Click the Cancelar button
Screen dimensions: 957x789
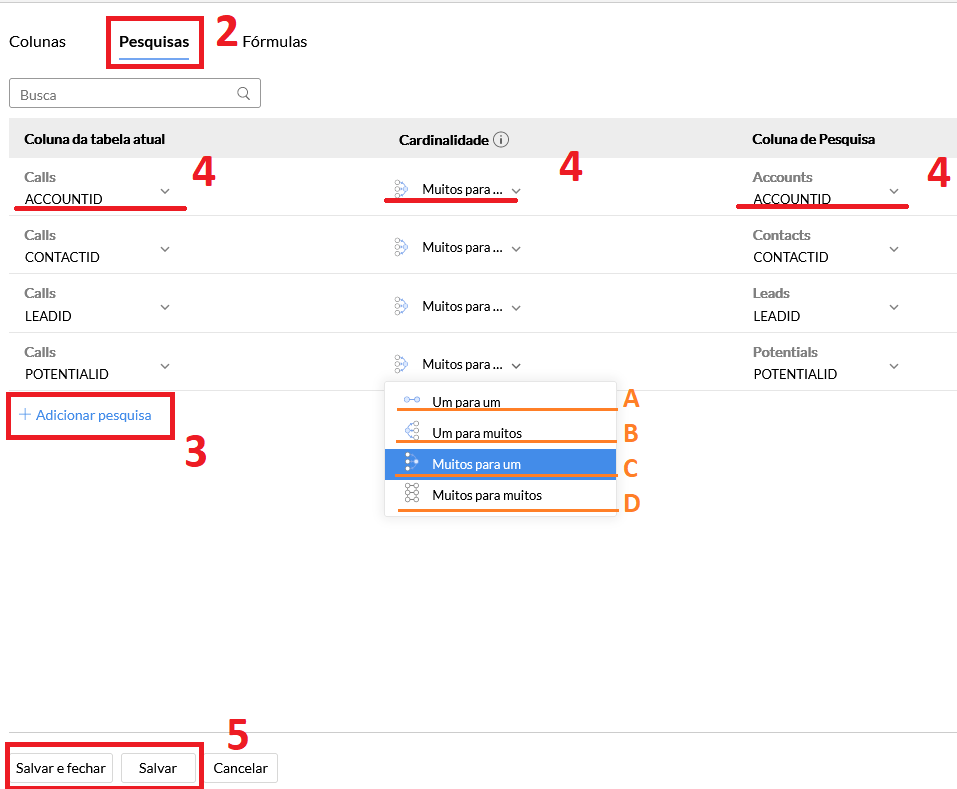240,768
